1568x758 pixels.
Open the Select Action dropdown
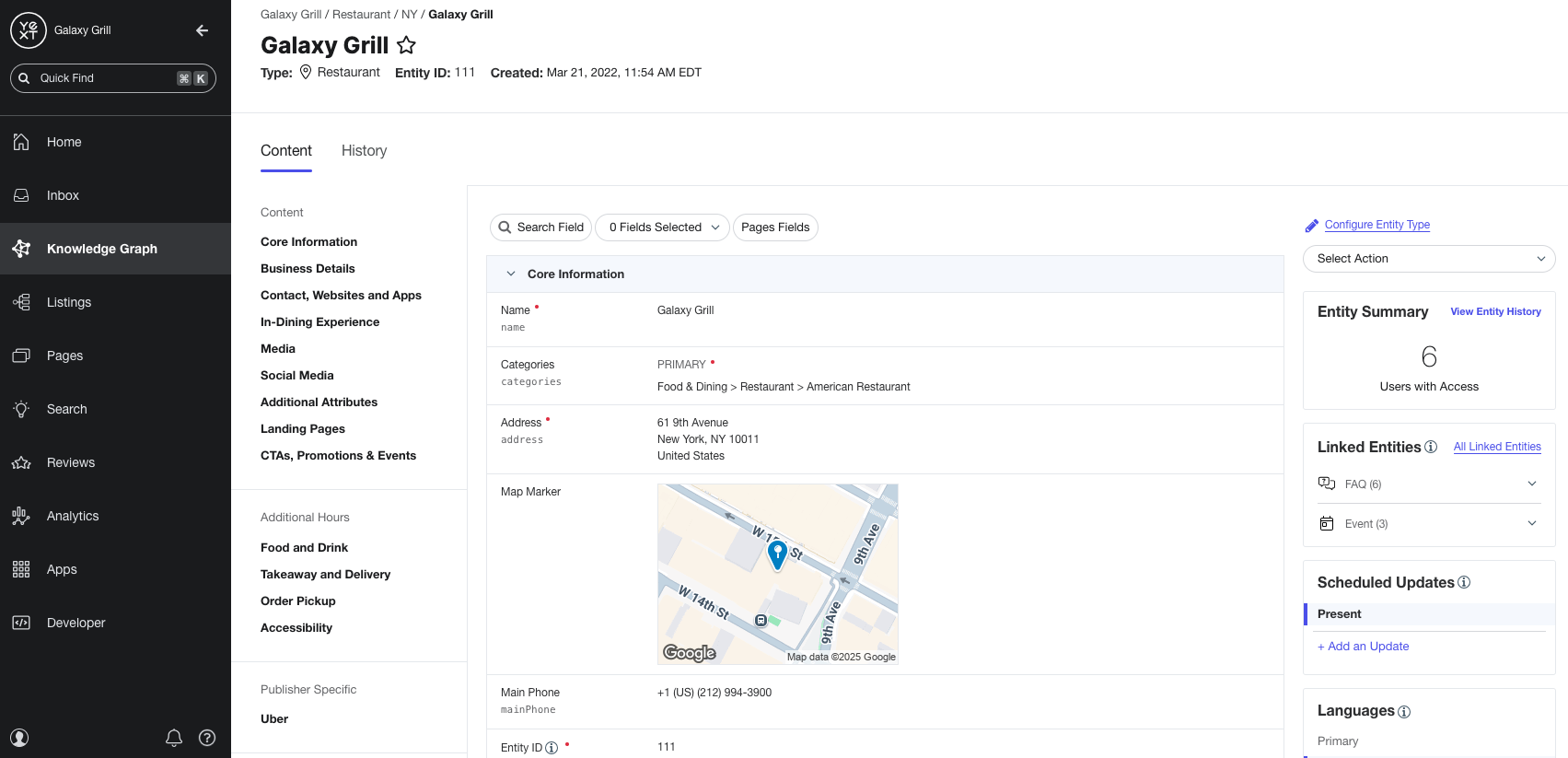click(1429, 259)
